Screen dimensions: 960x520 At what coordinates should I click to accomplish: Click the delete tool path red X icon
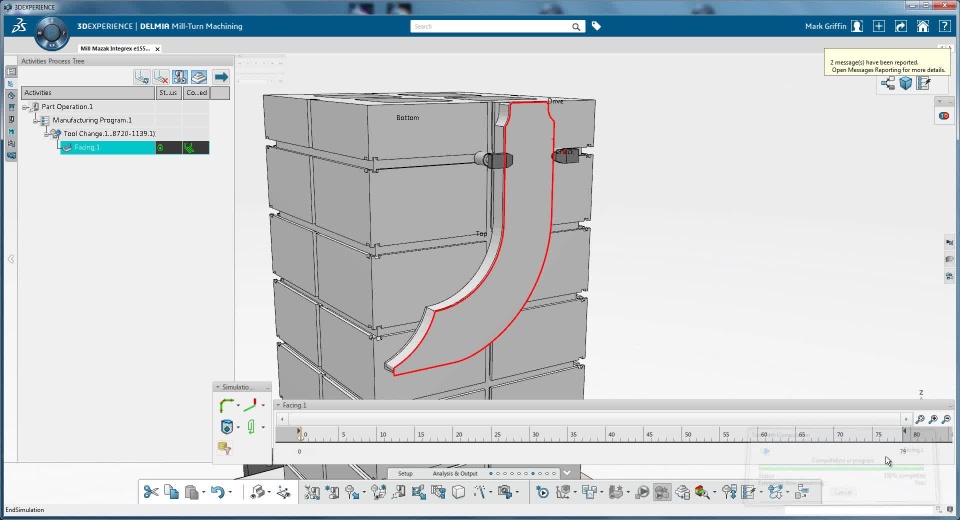[160, 77]
